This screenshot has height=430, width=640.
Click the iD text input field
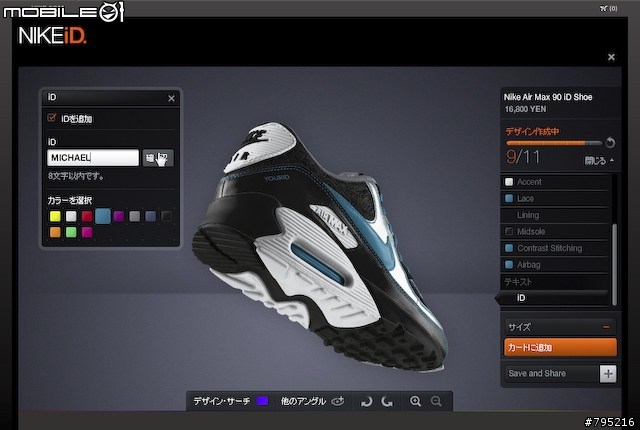point(93,157)
